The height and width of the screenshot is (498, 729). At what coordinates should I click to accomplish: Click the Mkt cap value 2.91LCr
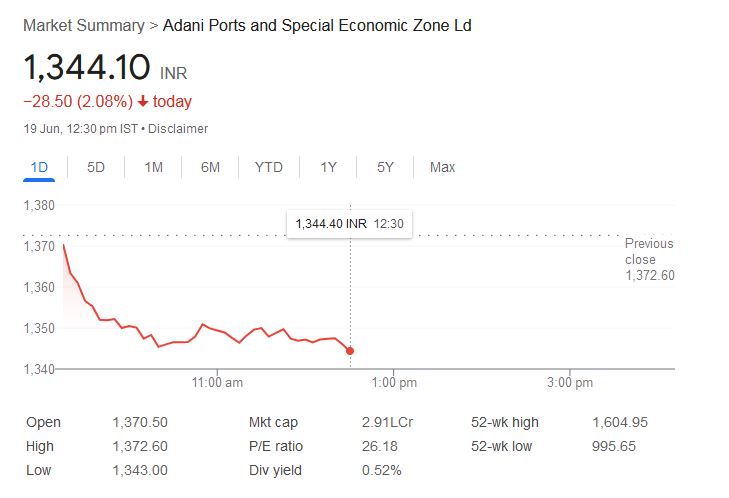(x=386, y=422)
